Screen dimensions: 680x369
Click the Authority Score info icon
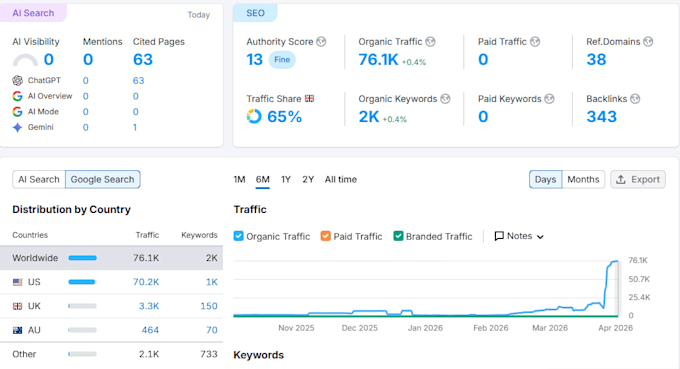point(321,42)
